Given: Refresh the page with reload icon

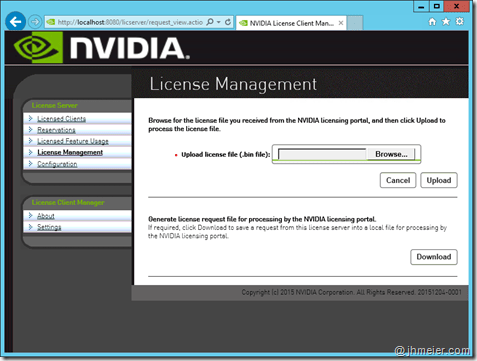Looking at the screenshot, I should 228,22.
